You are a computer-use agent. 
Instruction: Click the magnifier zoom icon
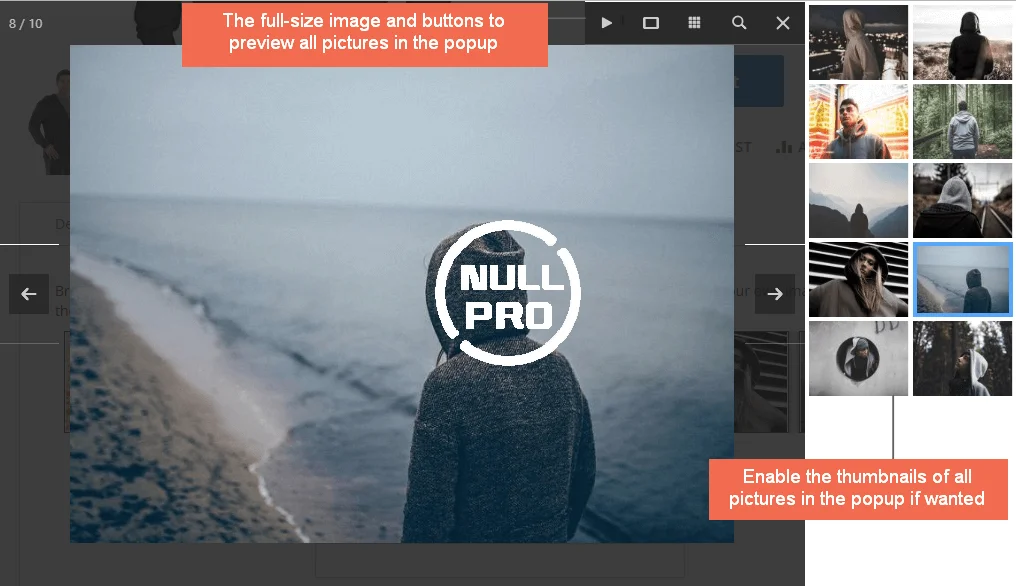[x=739, y=23]
